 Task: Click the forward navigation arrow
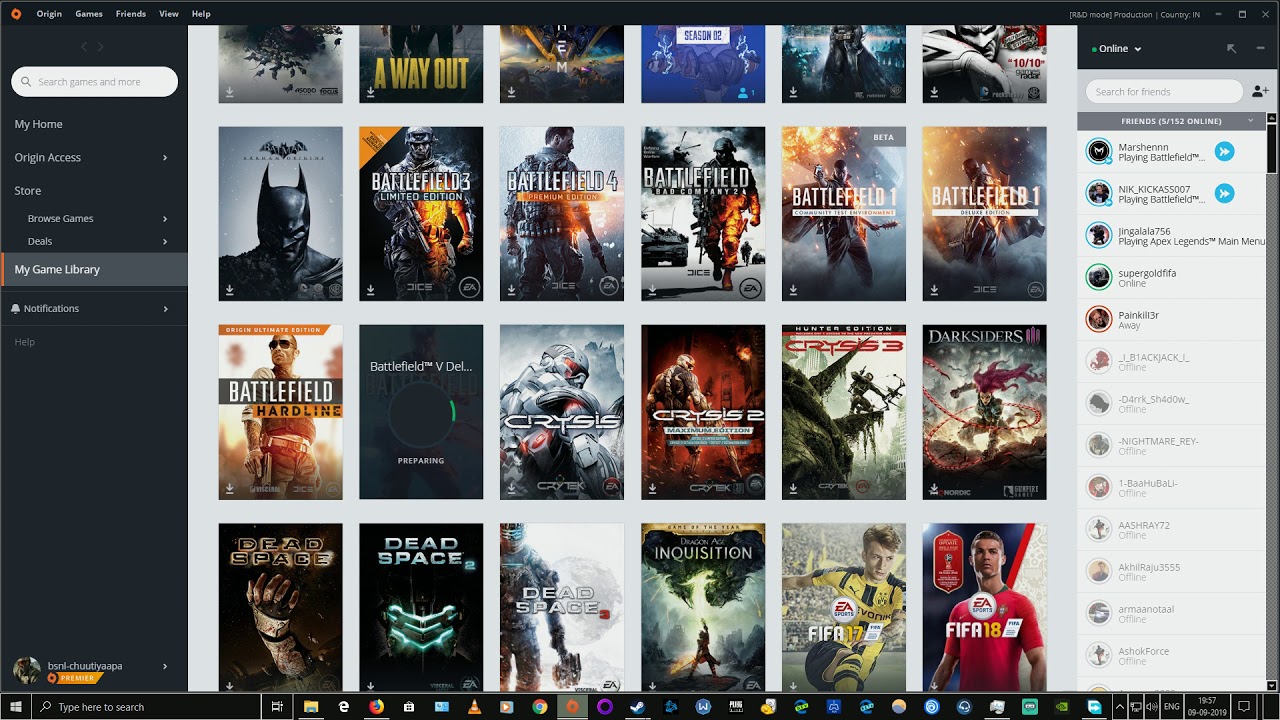[x=100, y=46]
